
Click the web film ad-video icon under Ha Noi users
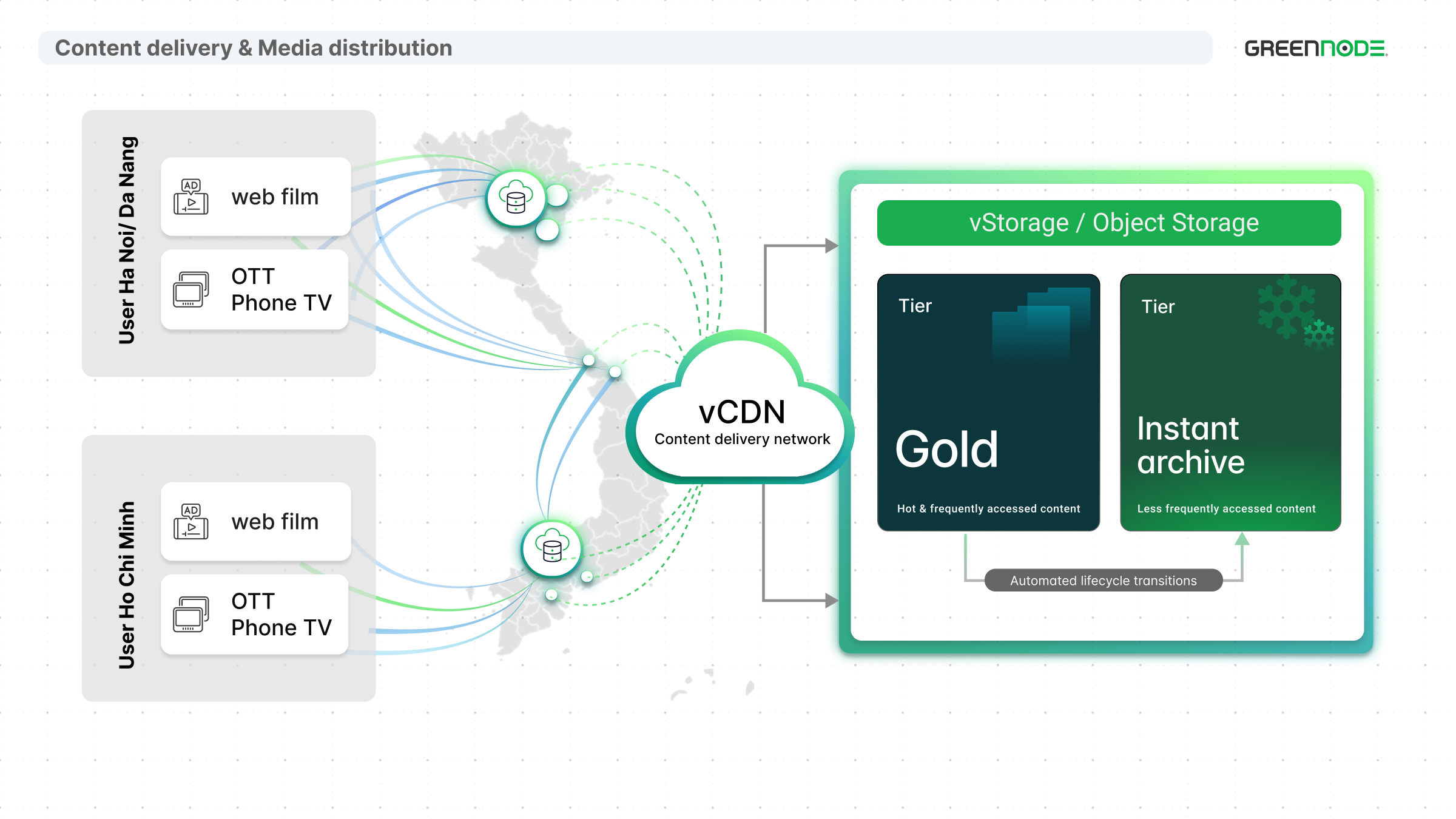tap(191, 197)
